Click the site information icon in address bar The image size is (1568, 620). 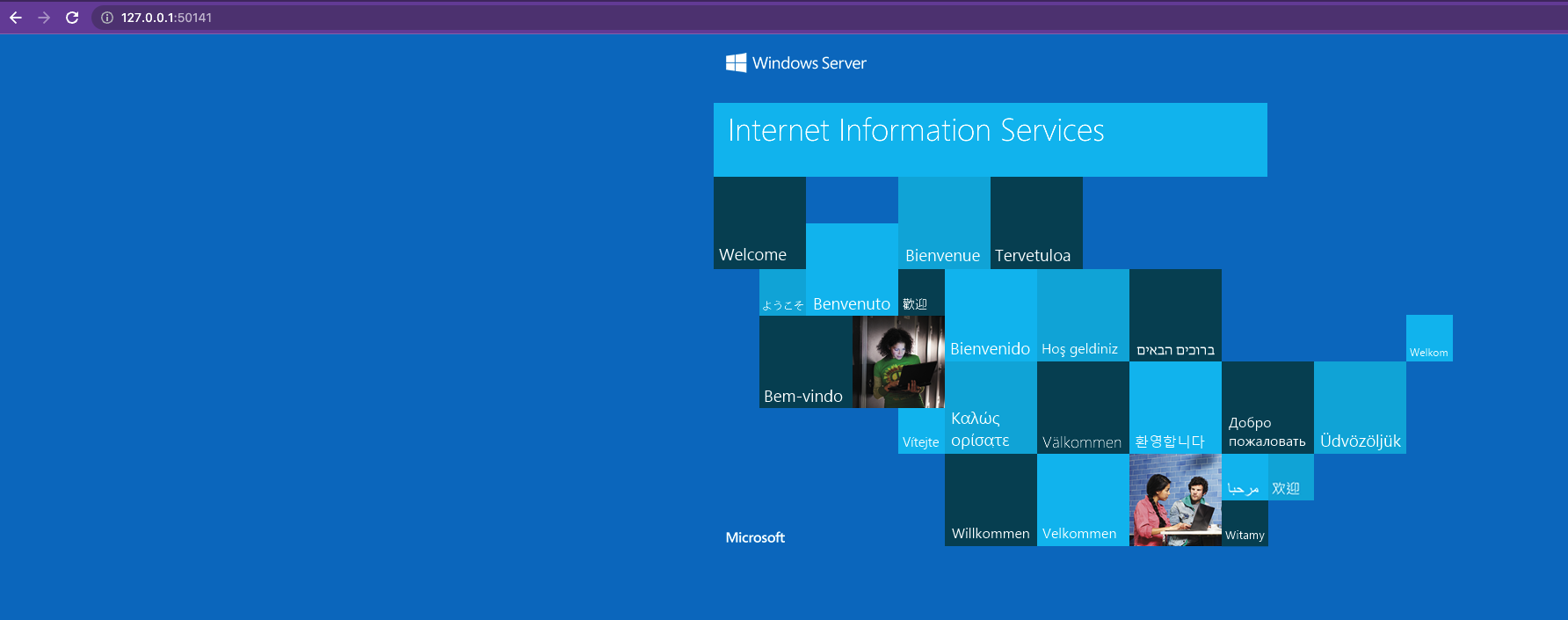107,18
